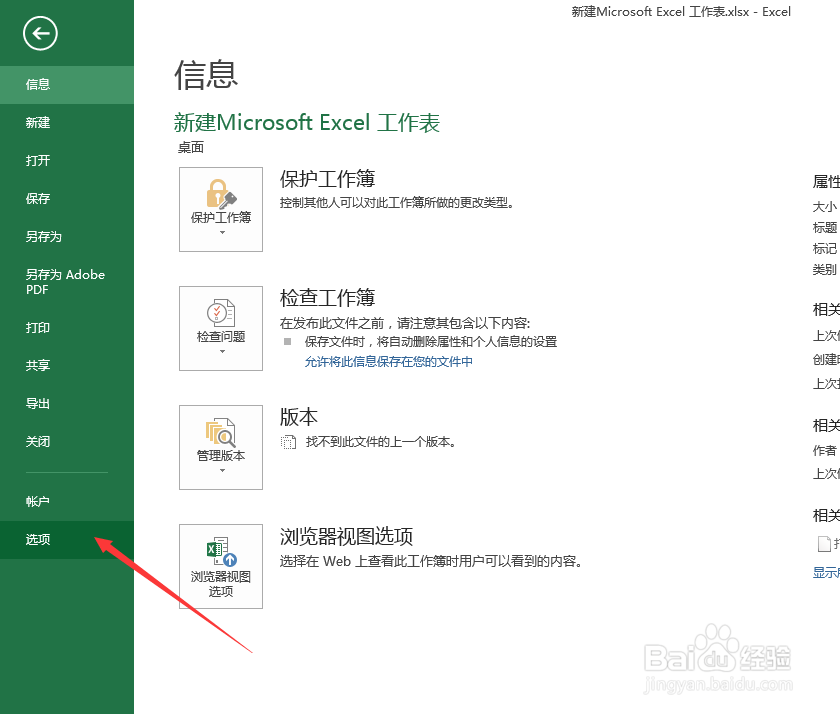Click the 保护工作簿 lock icon
The width and height of the screenshot is (840, 714).
[221, 193]
